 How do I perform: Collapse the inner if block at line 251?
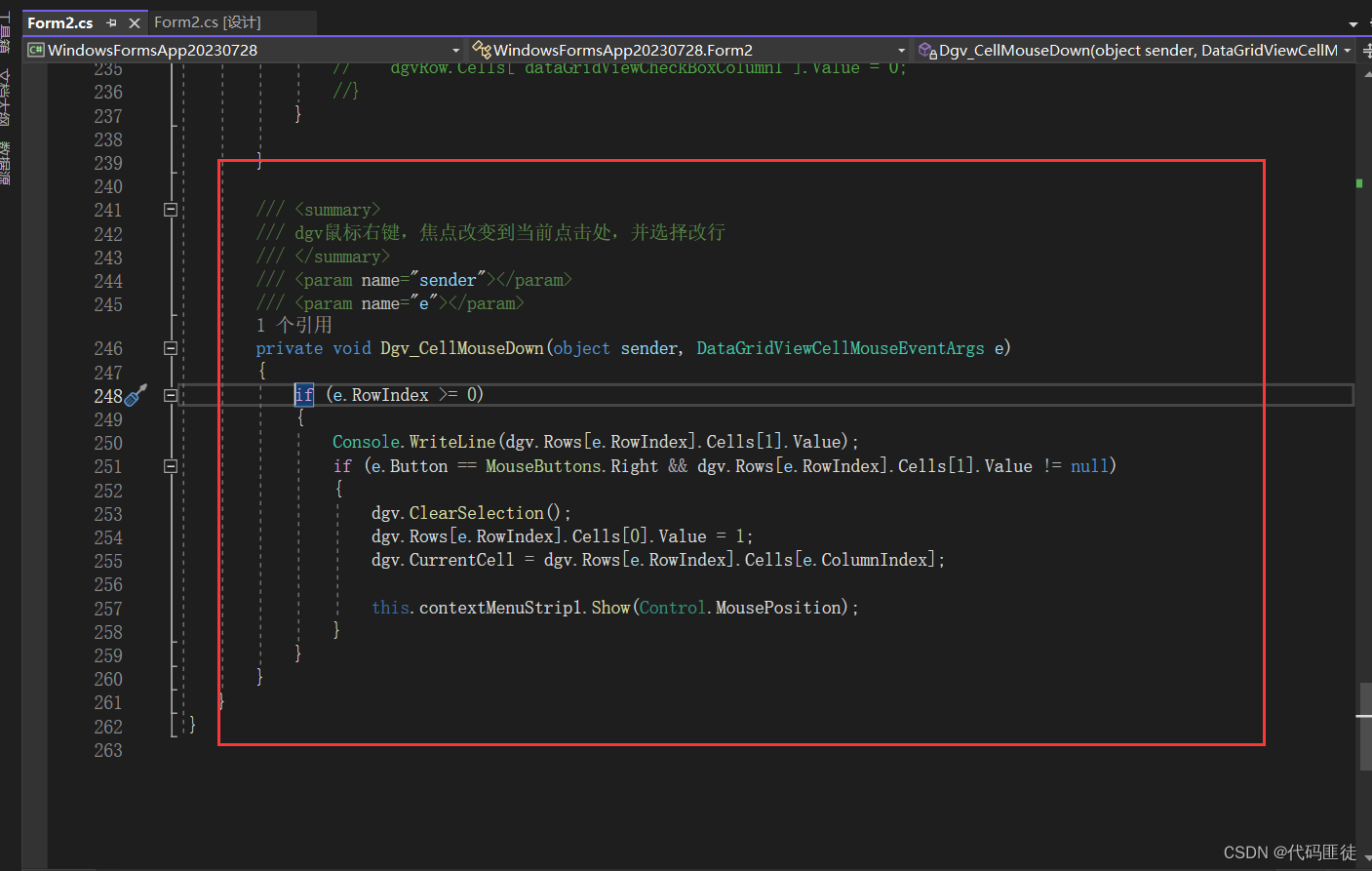(171, 466)
